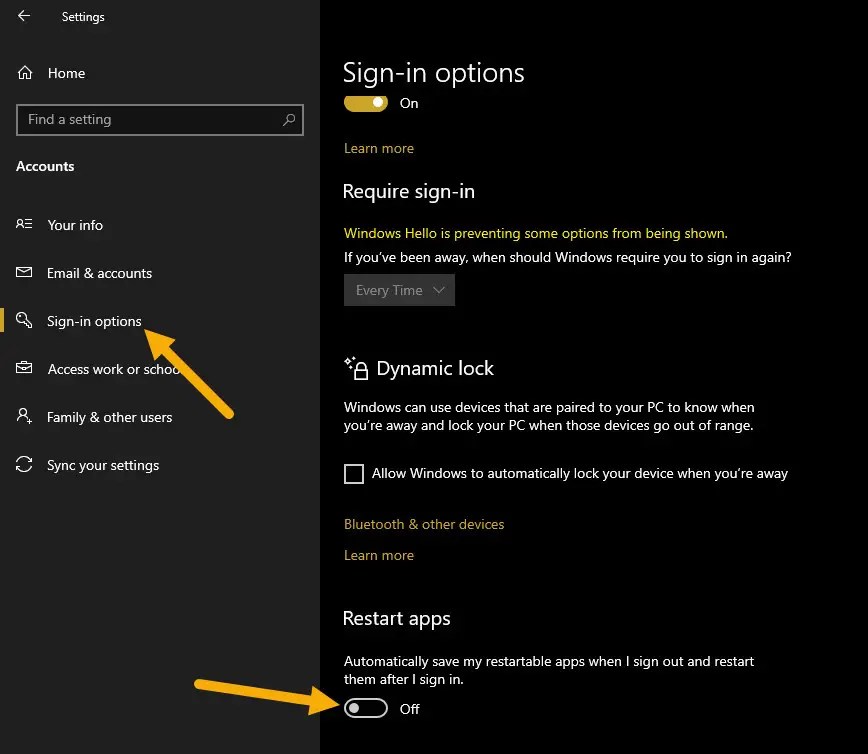Click the Your info person-card icon
Viewport: 868px width, 754px height.
(x=24, y=224)
